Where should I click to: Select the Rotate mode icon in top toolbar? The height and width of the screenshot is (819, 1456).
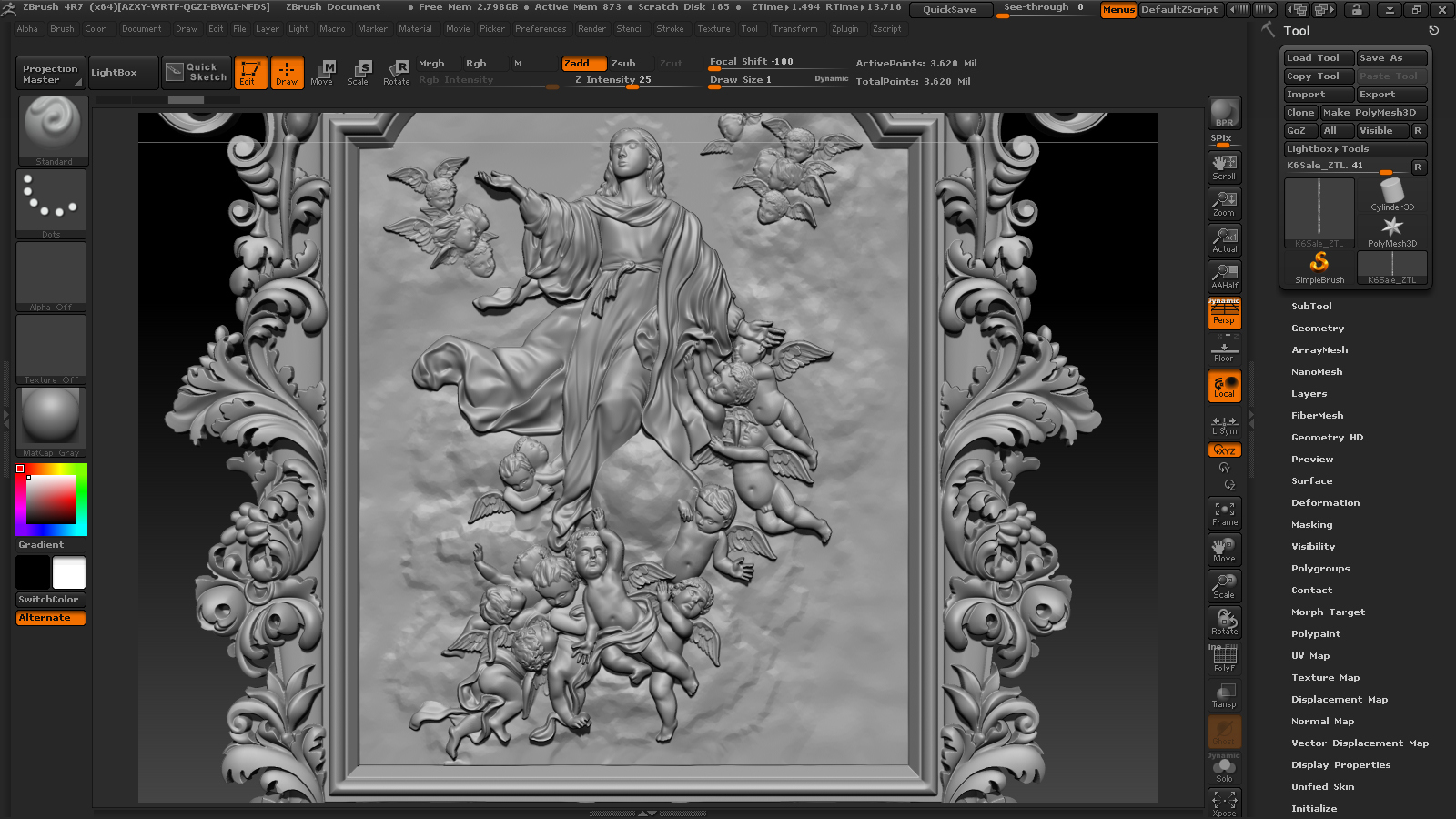coord(396,72)
